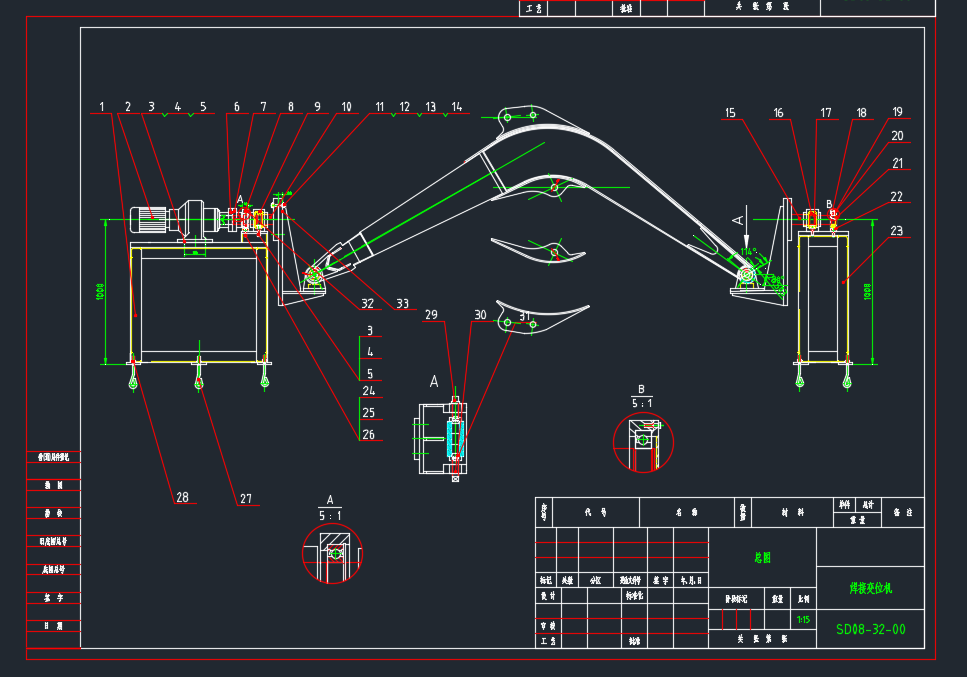Select the part number 14 label
Viewport: 967px width, 677px height.
pos(456,107)
